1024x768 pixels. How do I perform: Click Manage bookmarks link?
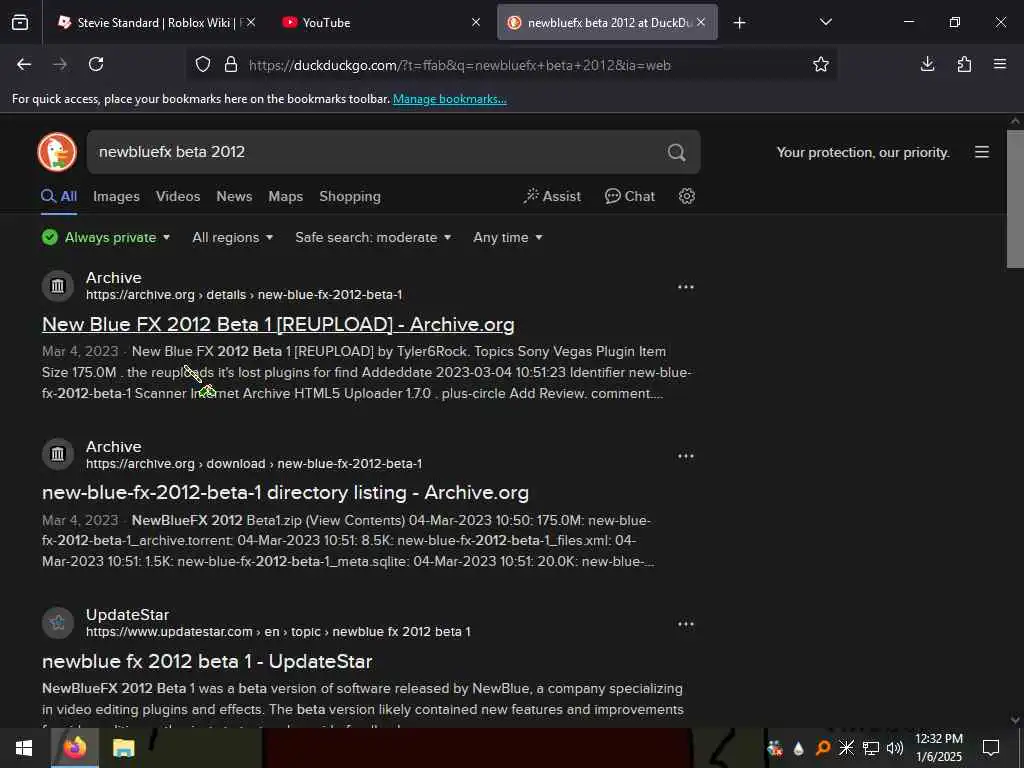tap(449, 99)
